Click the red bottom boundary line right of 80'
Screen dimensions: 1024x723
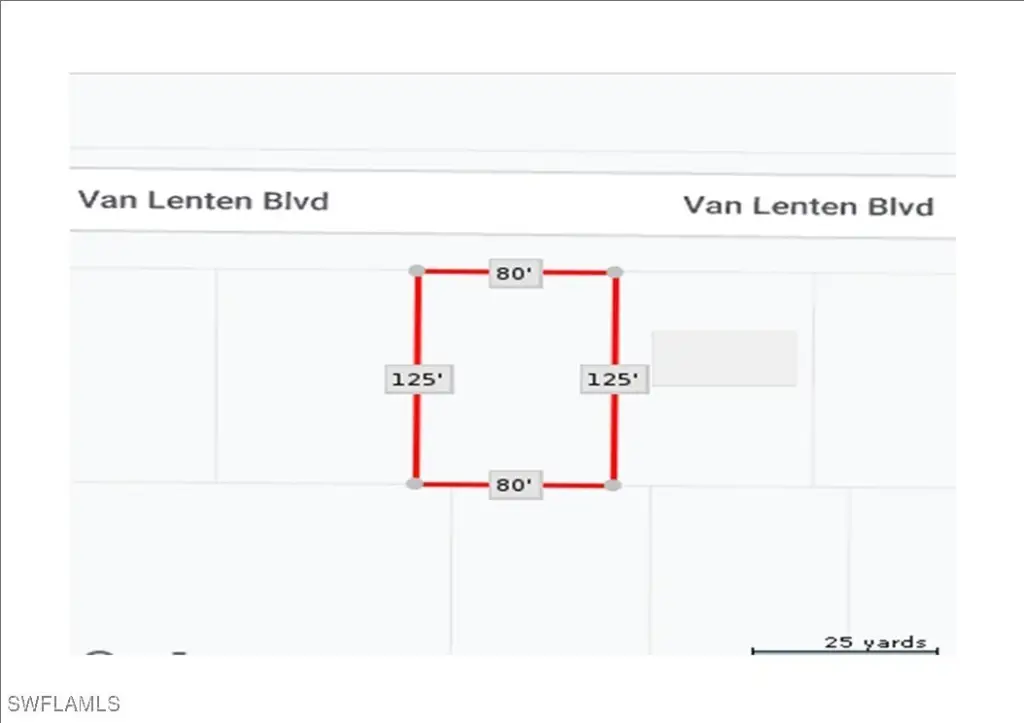[x=577, y=486]
